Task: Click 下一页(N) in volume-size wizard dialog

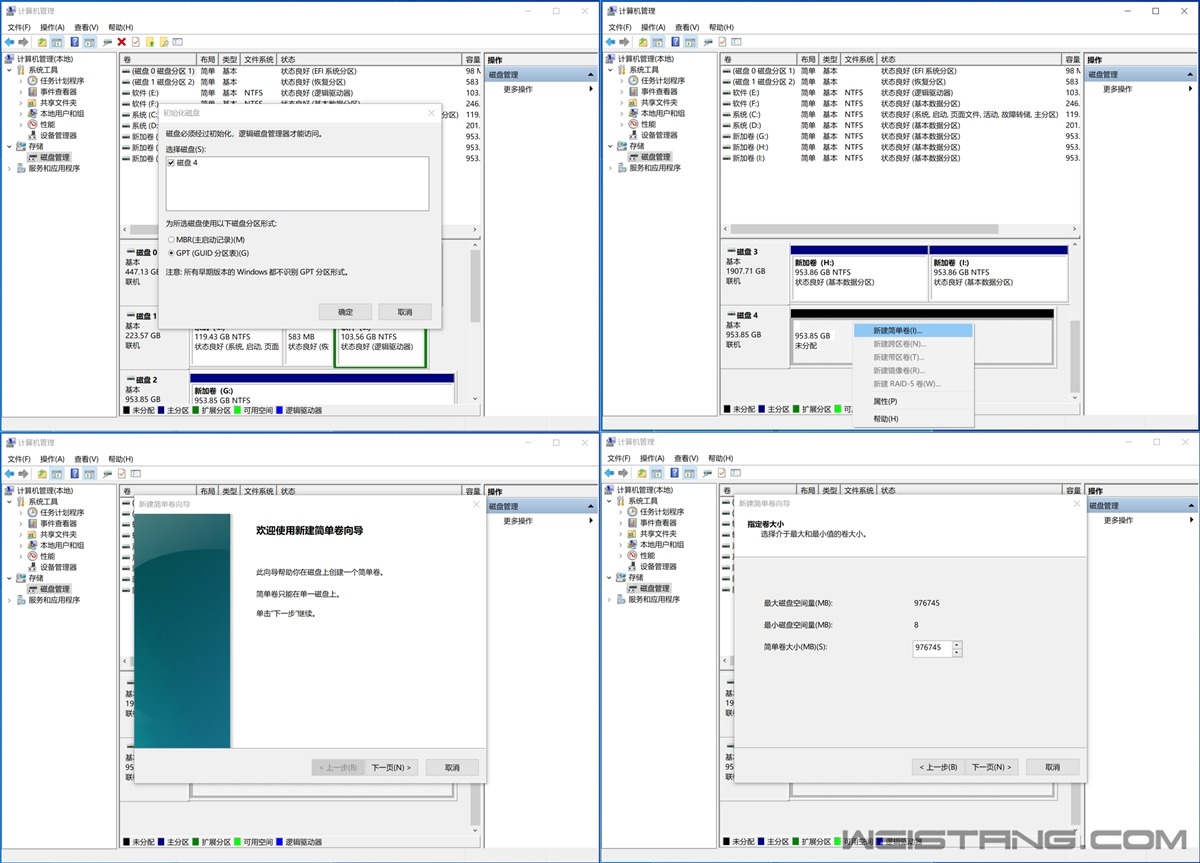Action: tap(991, 767)
